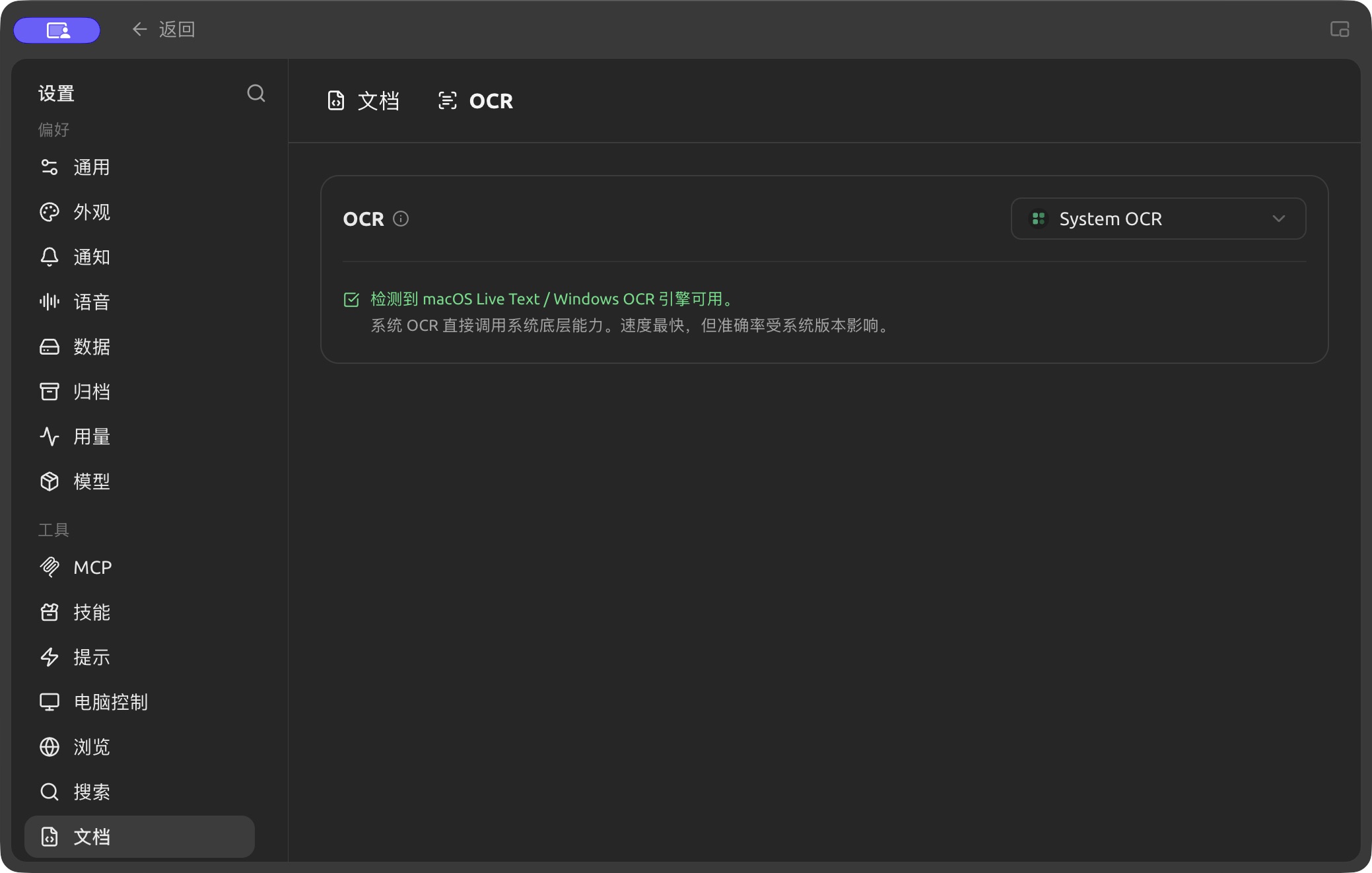
Task: Switch to the 文档 tab at top
Action: pos(364,101)
